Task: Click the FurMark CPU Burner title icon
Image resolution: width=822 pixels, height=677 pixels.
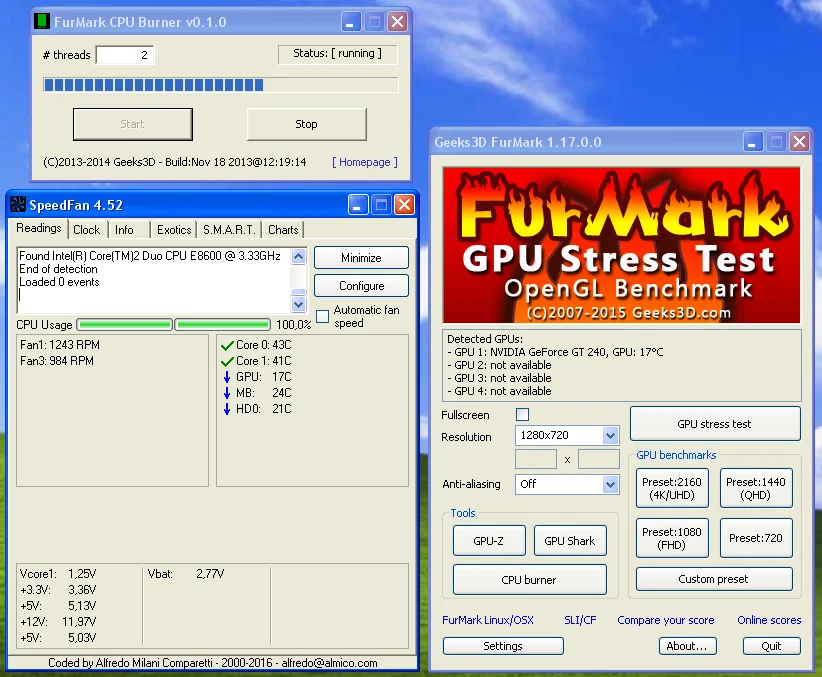Action: pos(41,22)
